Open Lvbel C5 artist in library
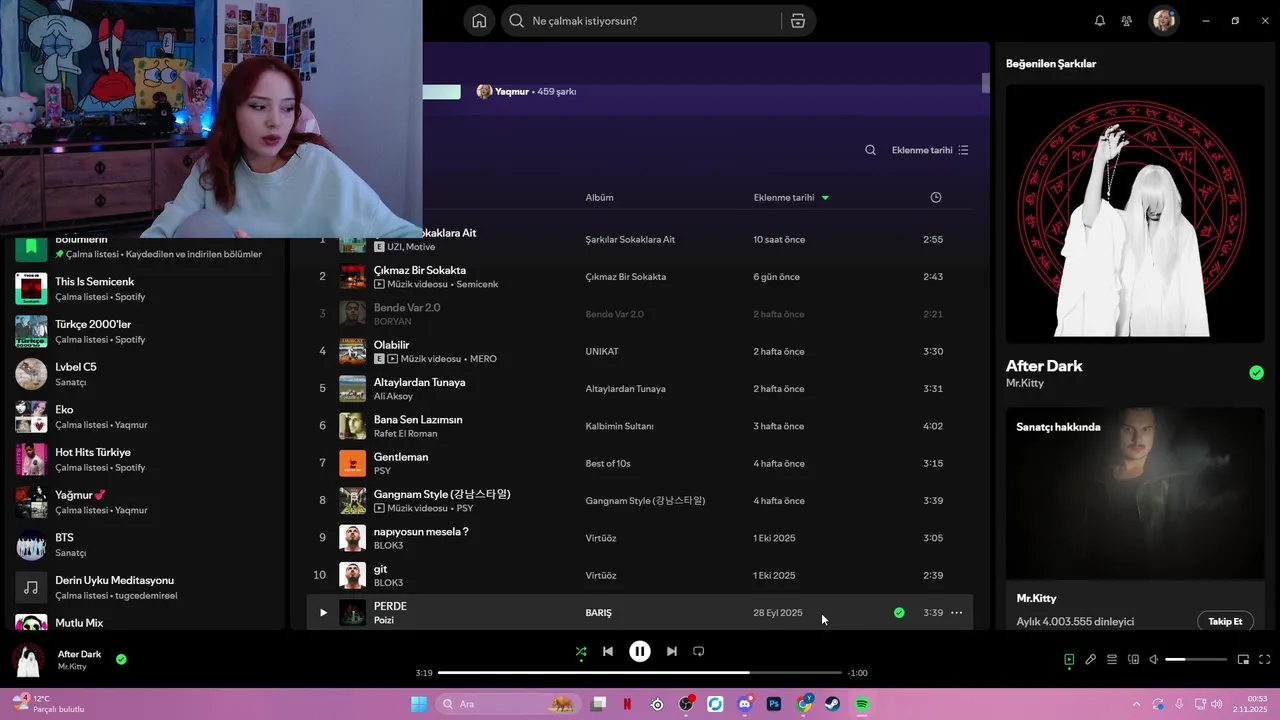The height and width of the screenshot is (720, 1280). (x=145, y=374)
